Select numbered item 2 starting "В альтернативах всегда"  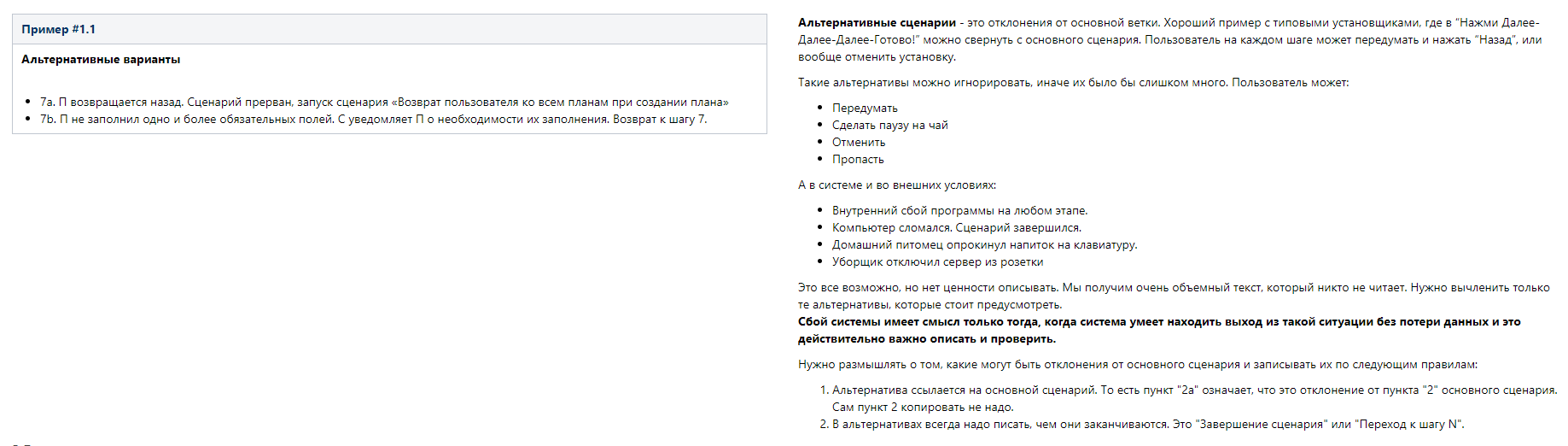(x=1147, y=425)
